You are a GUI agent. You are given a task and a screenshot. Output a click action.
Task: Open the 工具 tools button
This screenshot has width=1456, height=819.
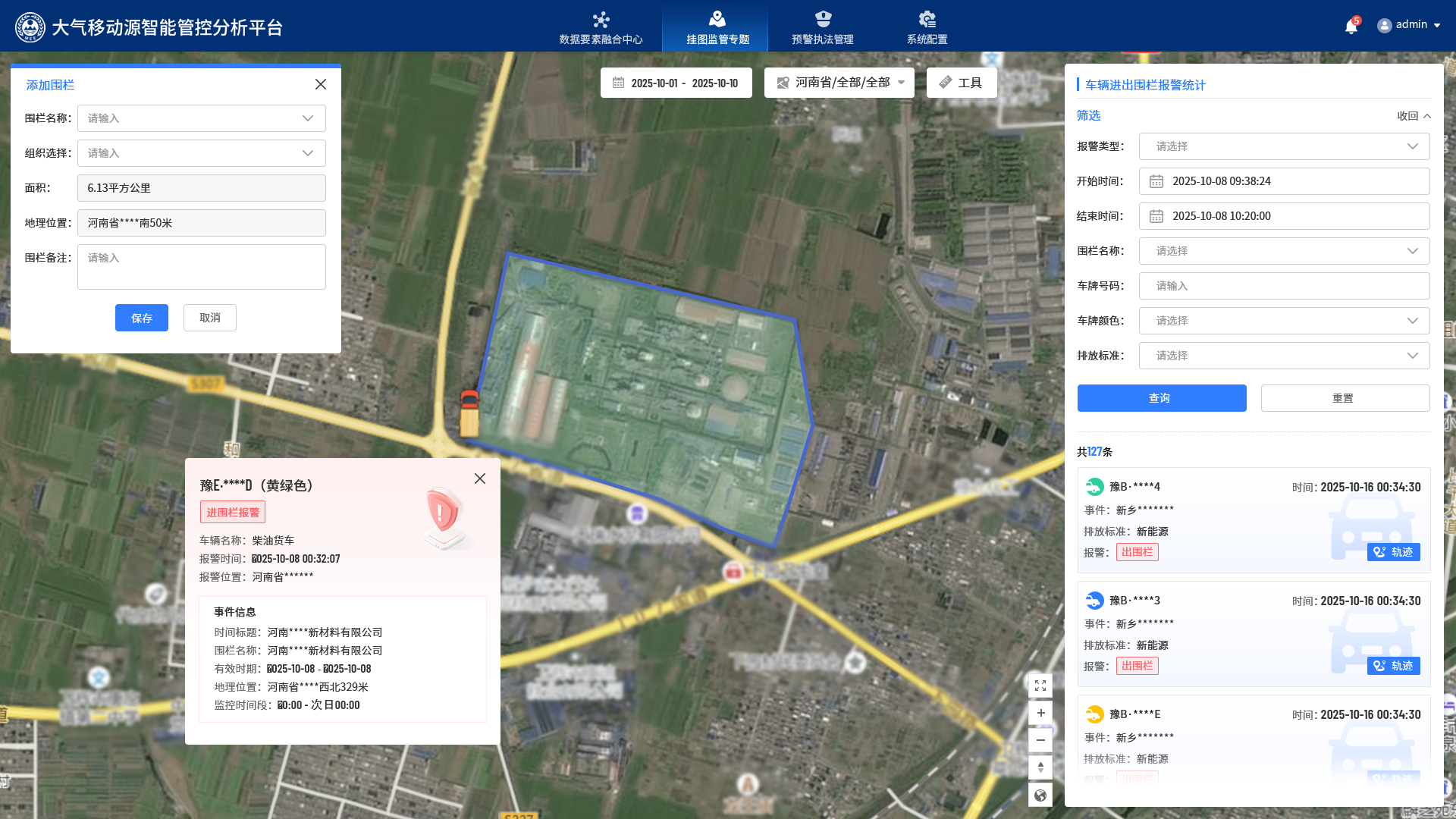(x=961, y=83)
